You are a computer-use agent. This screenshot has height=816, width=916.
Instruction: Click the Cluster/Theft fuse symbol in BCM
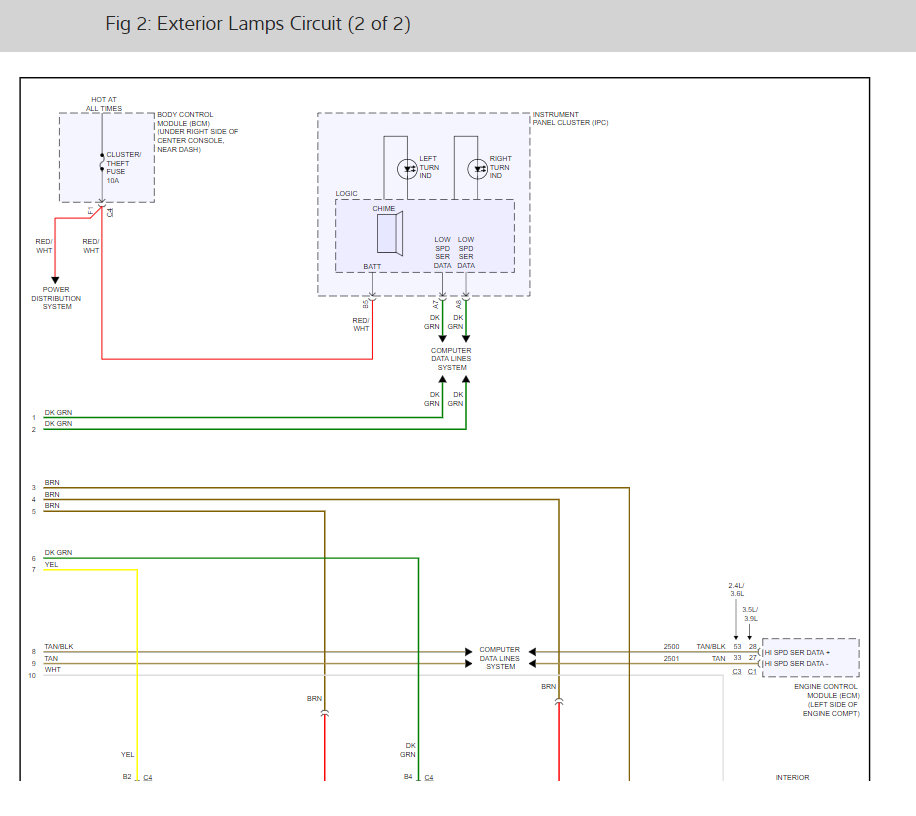[x=102, y=162]
